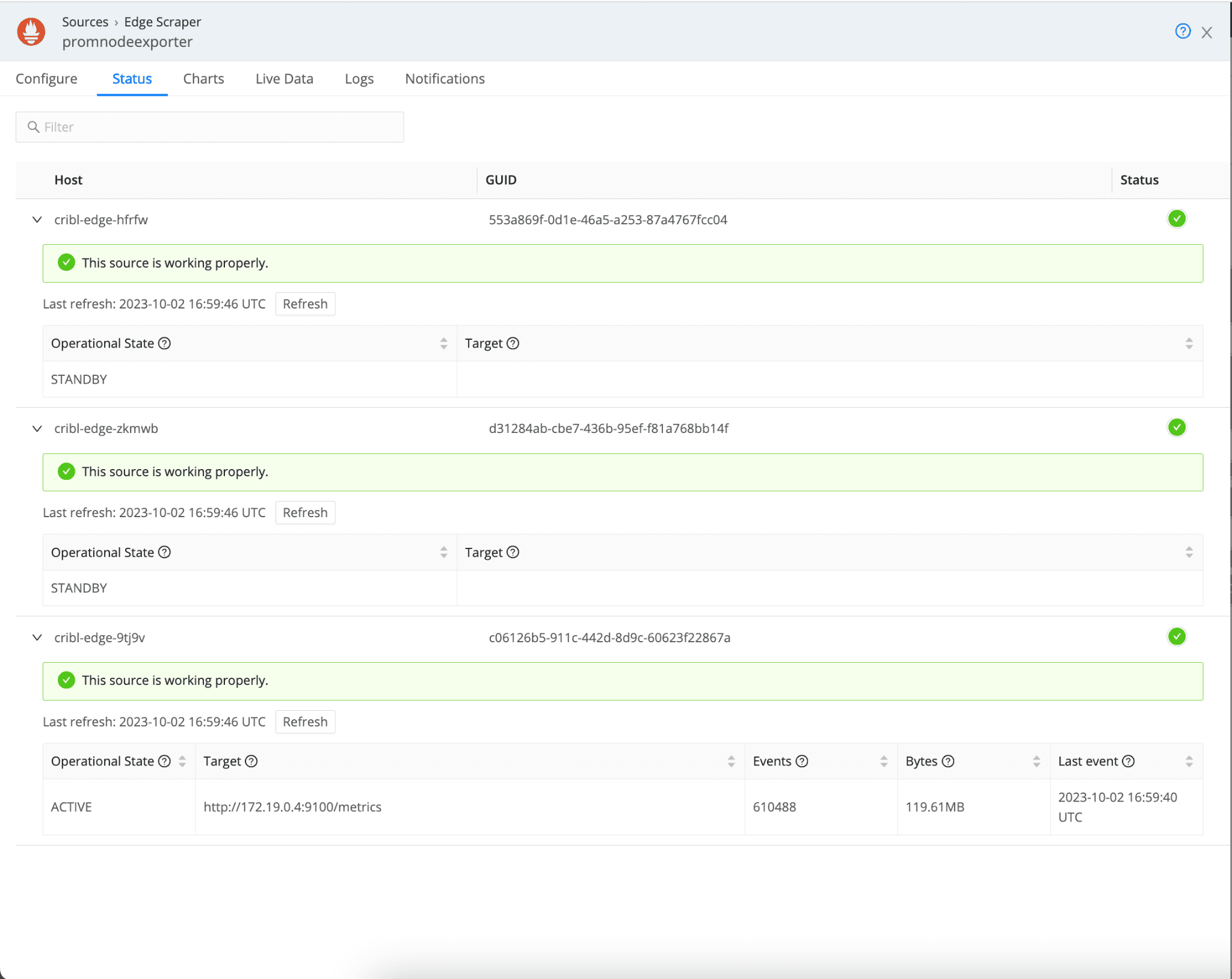Click Operational State help icon under cribl-edge-hfrfw

click(164, 343)
